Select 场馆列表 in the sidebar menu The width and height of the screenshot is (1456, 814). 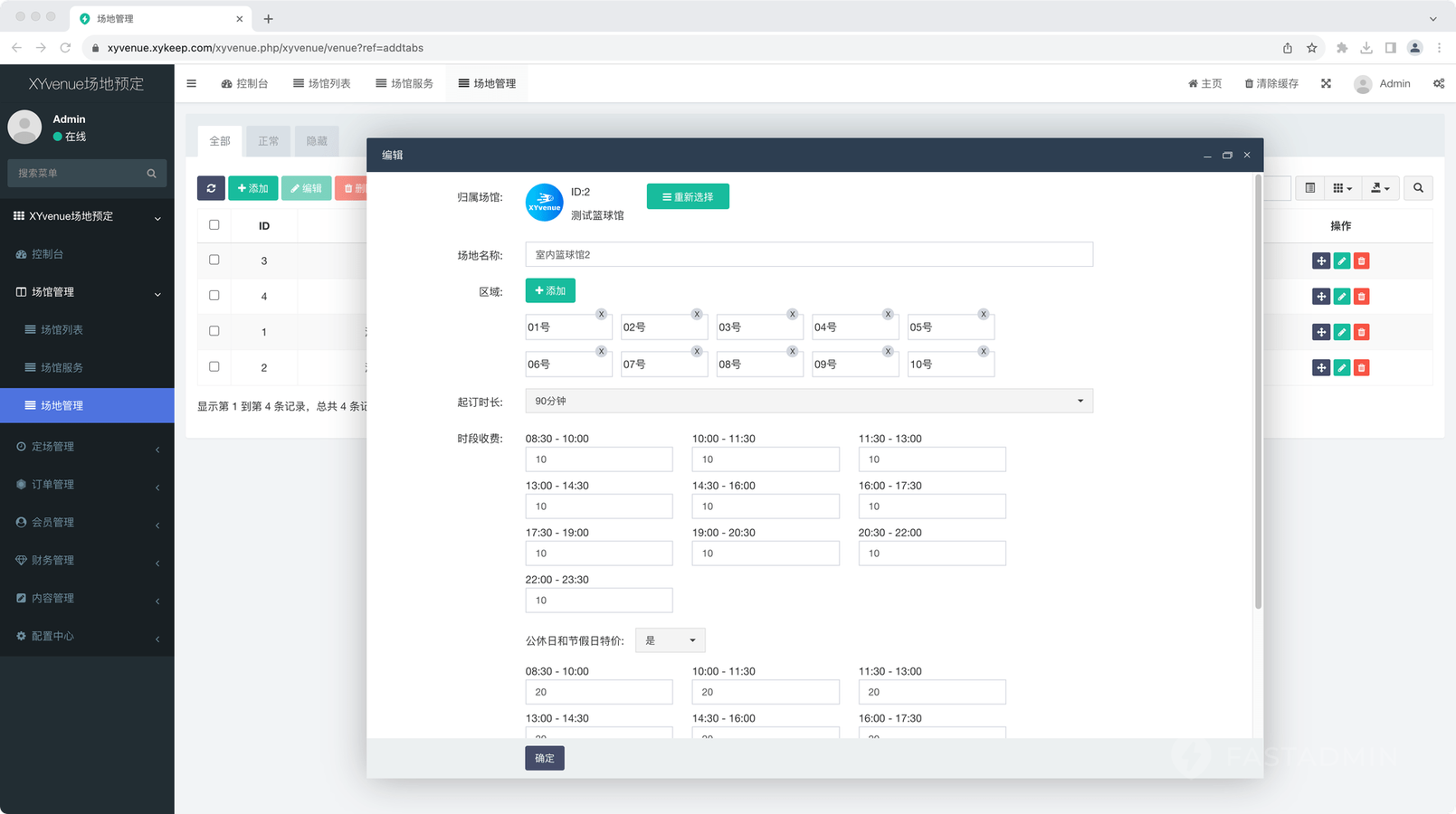pyautogui.click(x=62, y=330)
